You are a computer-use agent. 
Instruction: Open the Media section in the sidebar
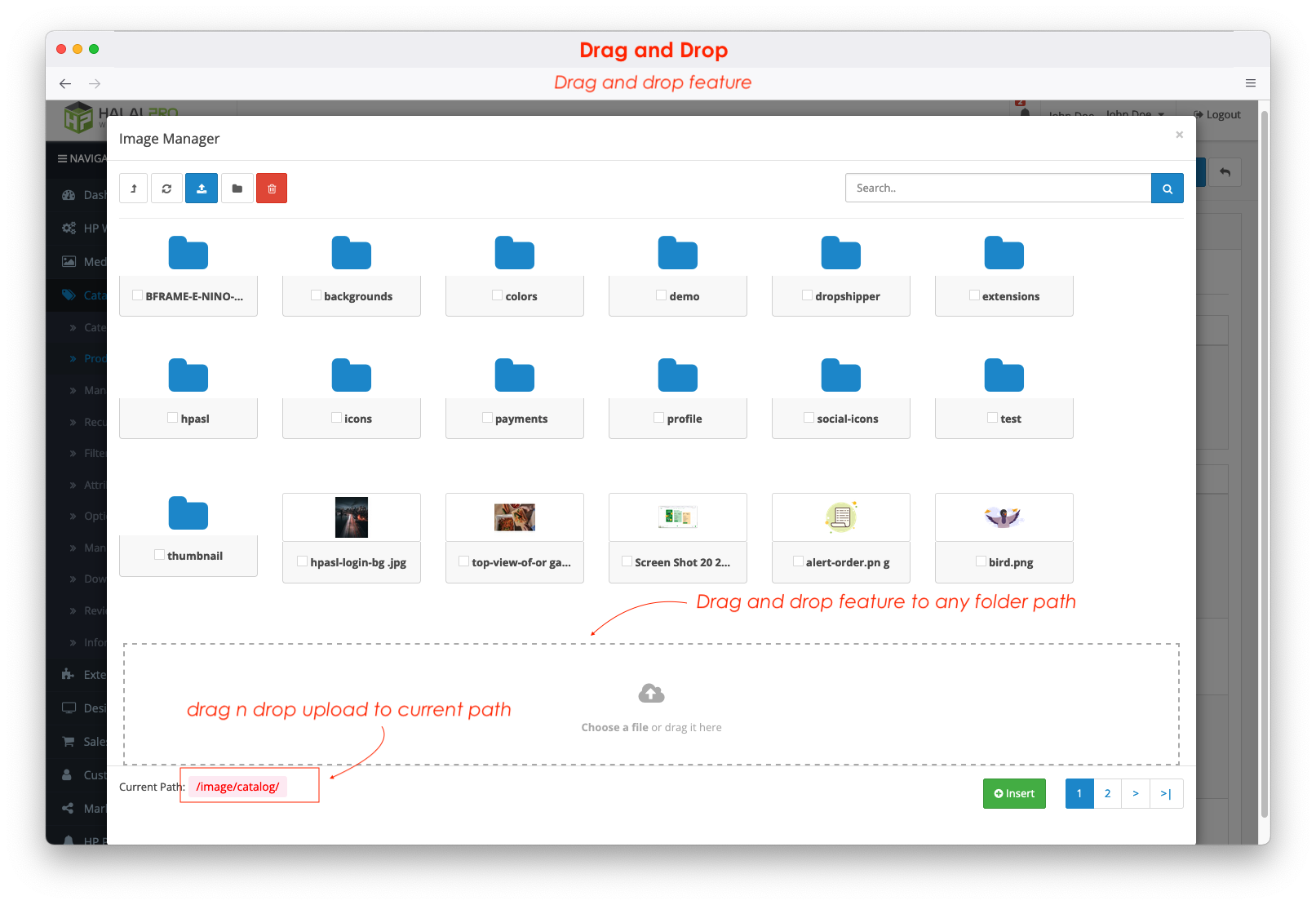[91, 261]
